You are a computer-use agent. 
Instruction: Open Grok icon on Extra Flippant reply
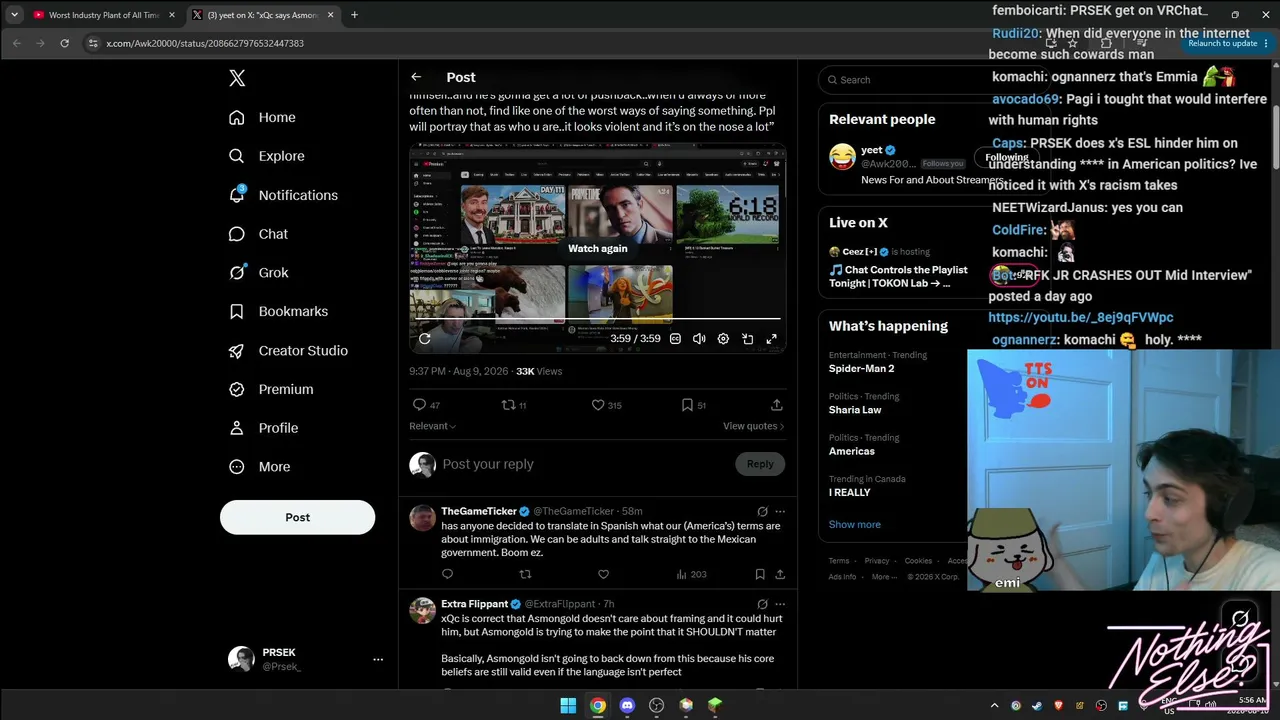tap(762, 604)
